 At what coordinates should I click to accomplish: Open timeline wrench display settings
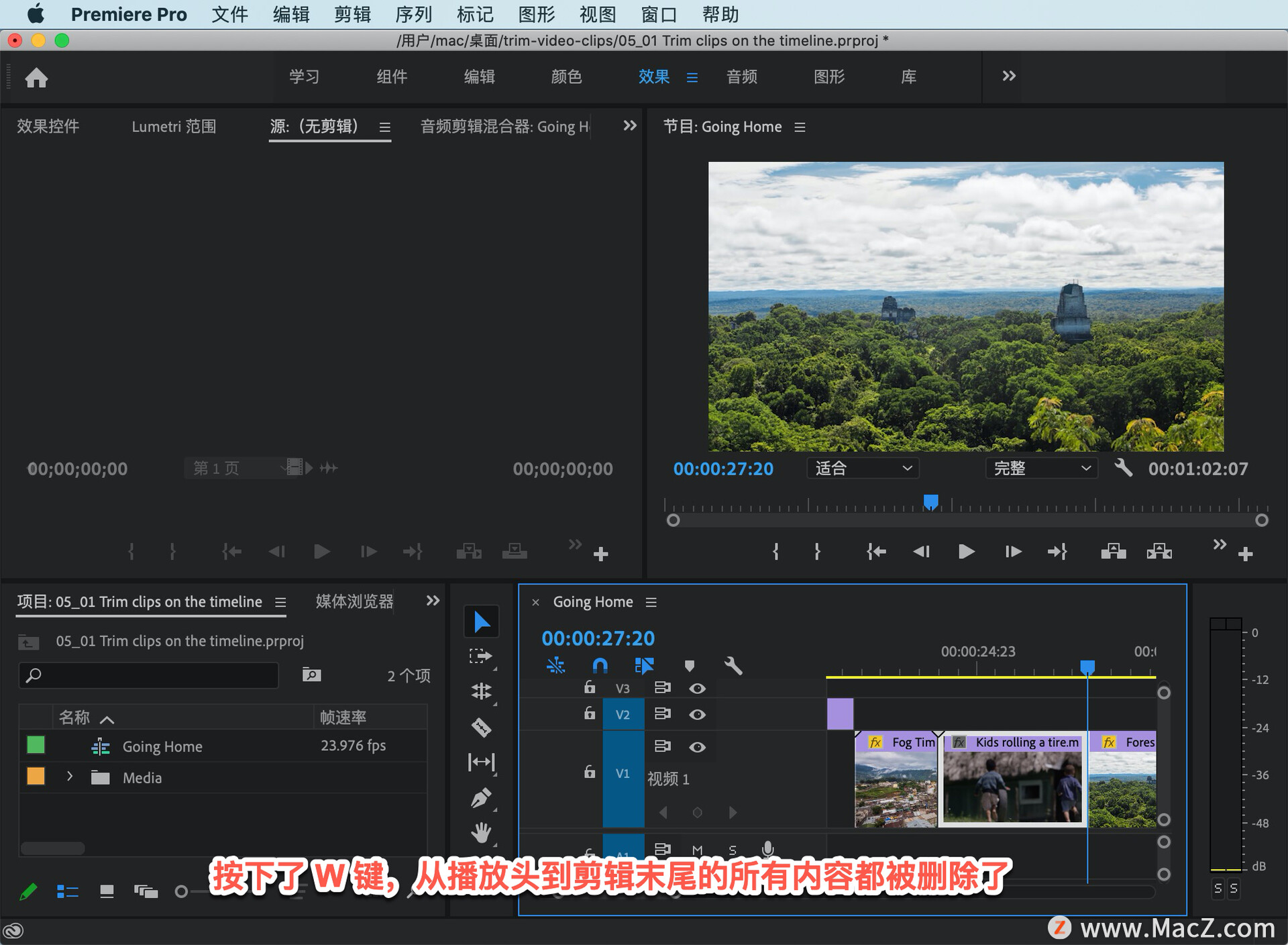pos(733,666)
